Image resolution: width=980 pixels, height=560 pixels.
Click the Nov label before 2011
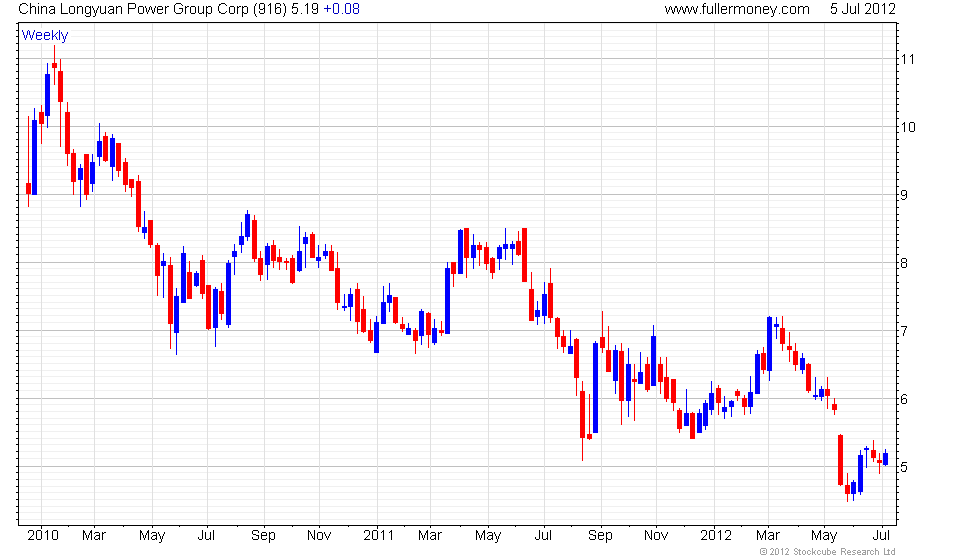pos(319,536)
